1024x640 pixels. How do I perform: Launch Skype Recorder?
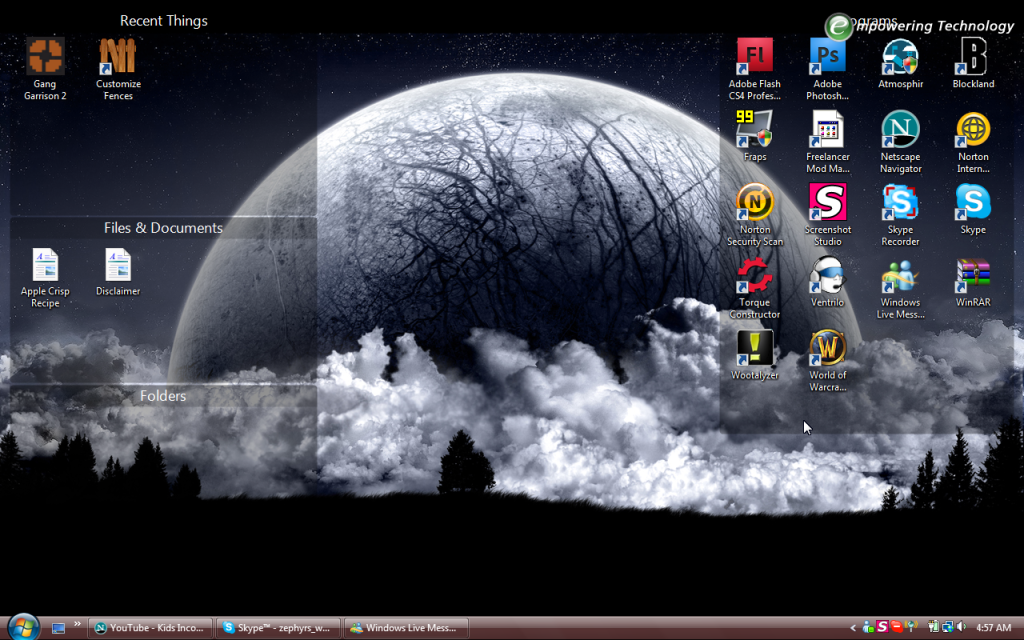[x=901, y=214]
